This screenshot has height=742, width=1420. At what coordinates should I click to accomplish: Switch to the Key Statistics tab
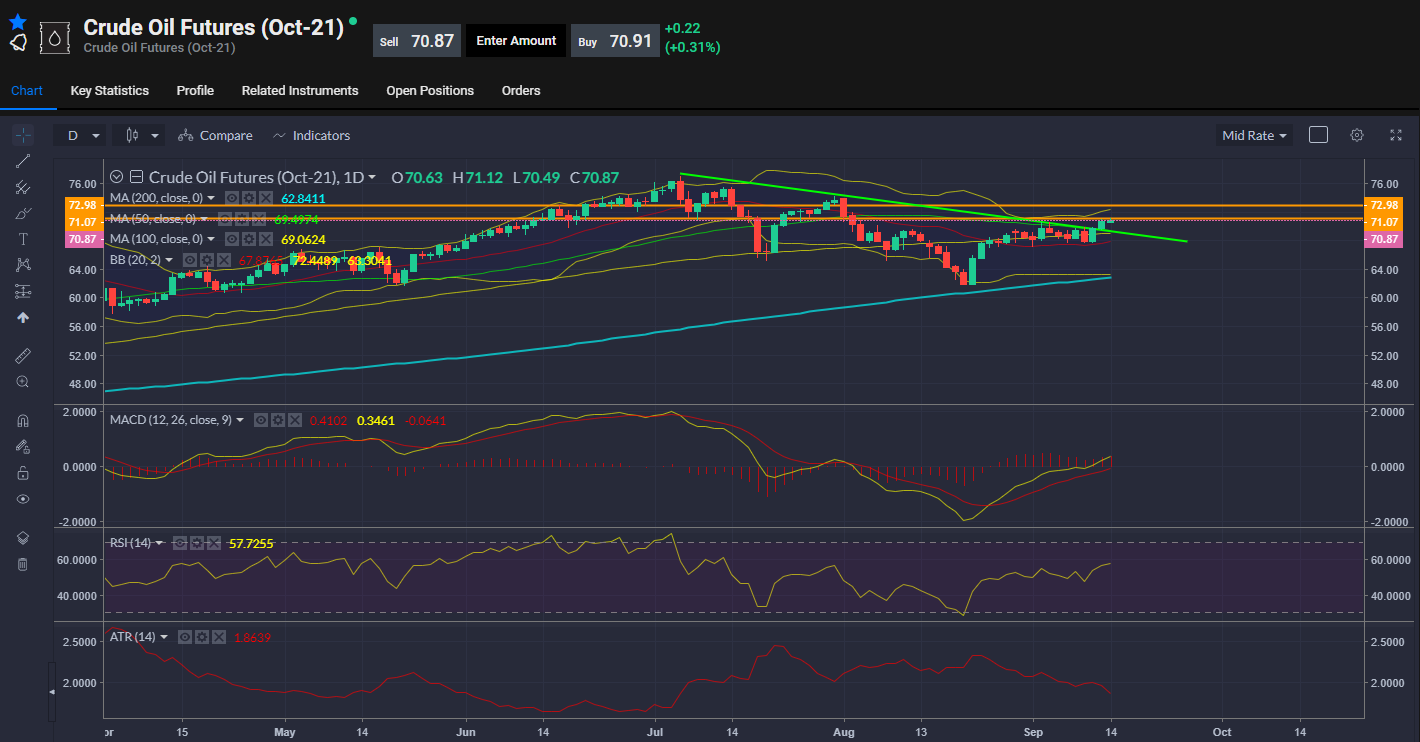109,91
